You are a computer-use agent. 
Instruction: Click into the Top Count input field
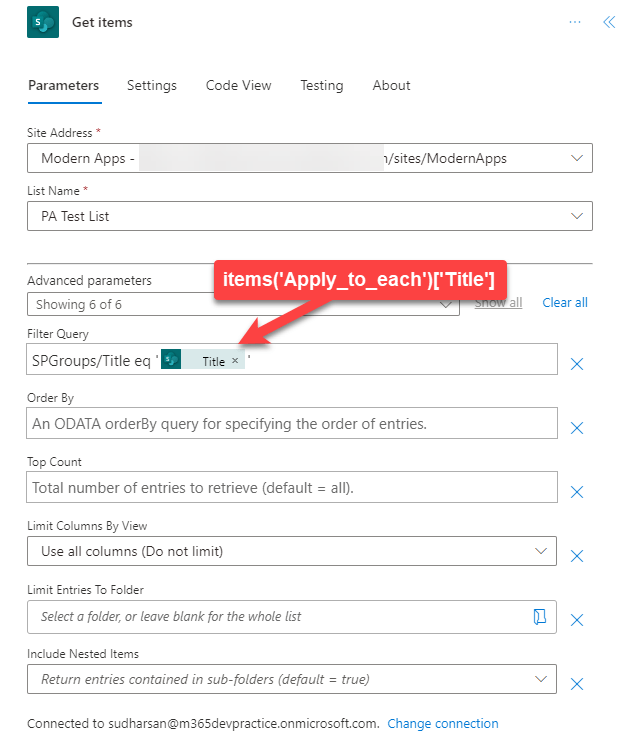292,488
